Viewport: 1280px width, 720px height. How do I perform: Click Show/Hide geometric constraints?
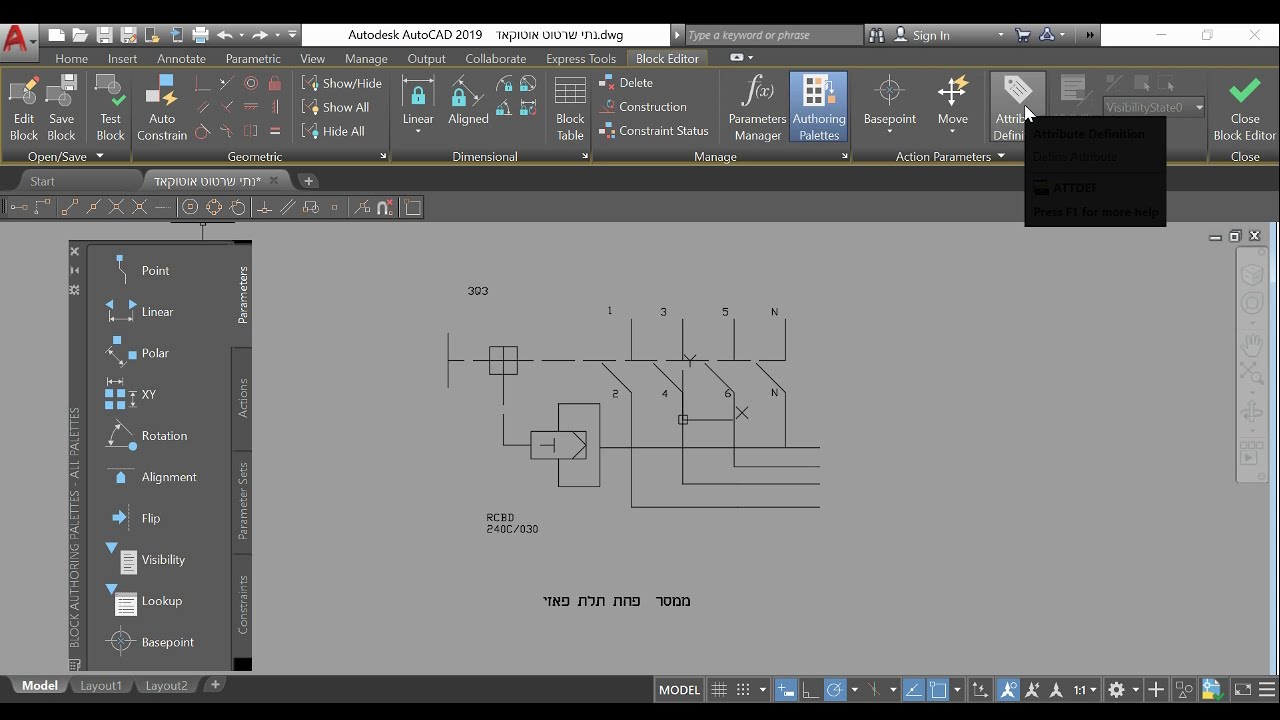pos(342,83)
